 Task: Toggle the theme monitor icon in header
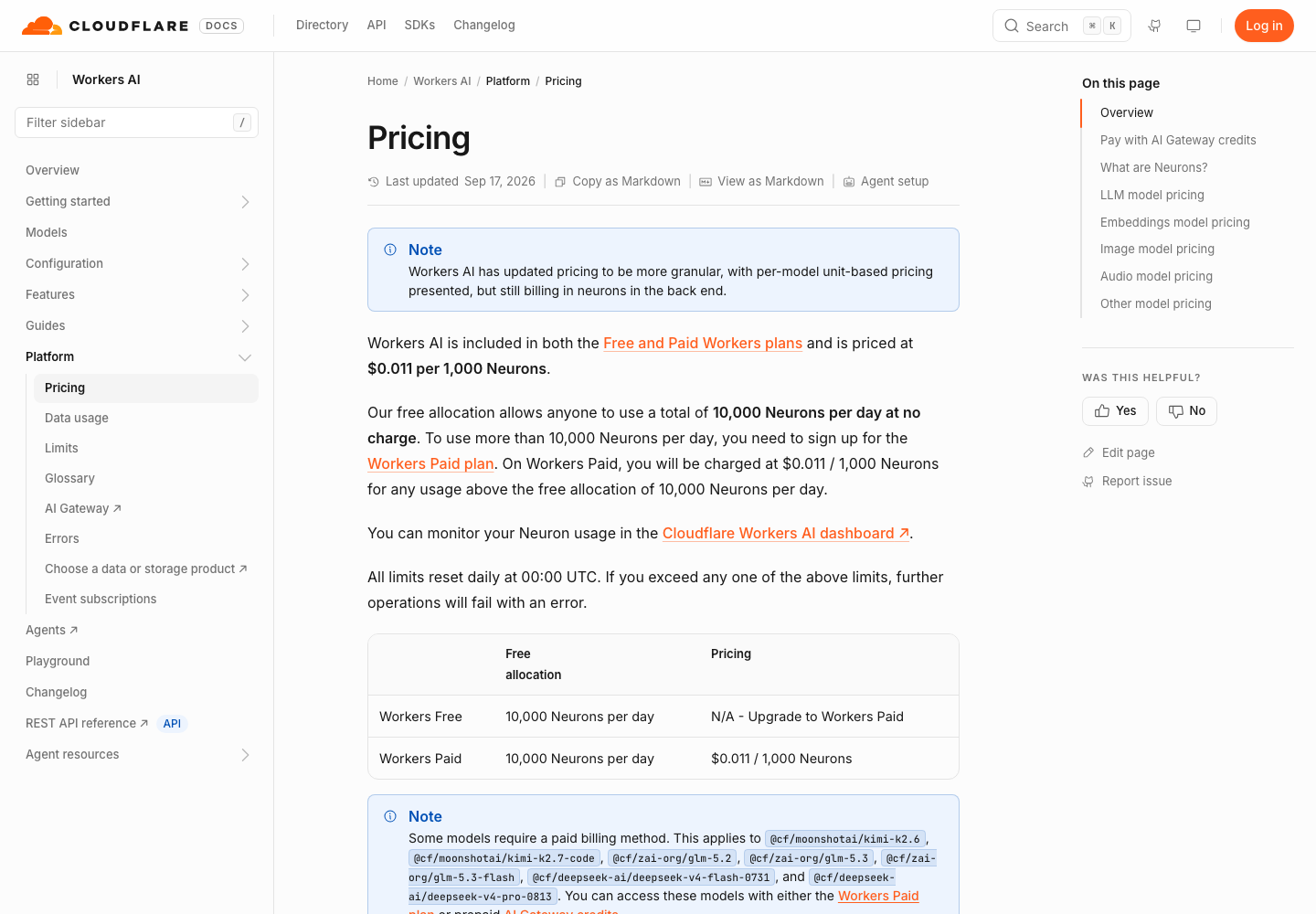click(x=1194, y=26)
